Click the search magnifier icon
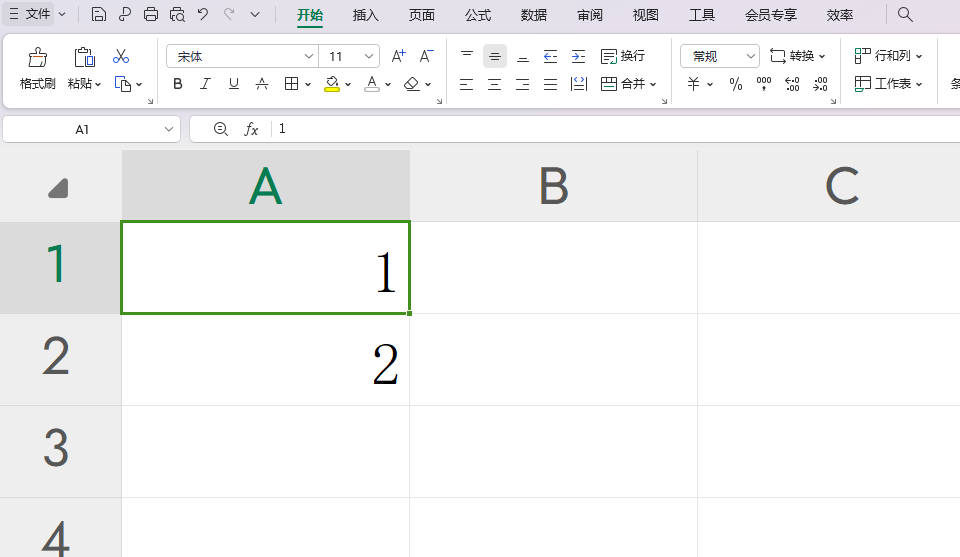 [905, 14]
